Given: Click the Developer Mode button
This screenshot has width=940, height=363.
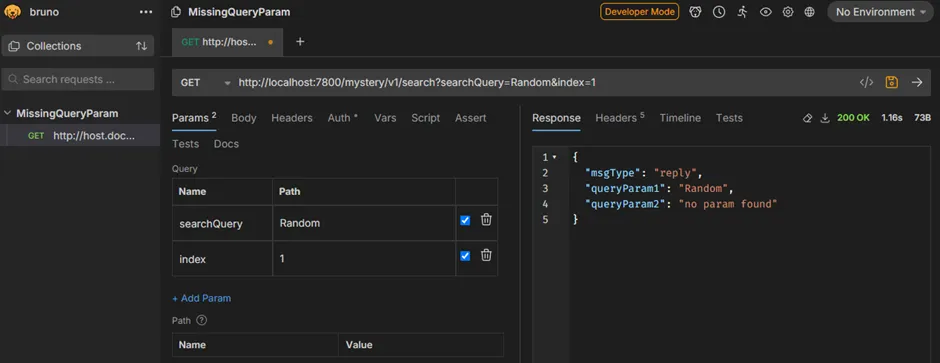Looking at the screenshot, I should (640, 12).
